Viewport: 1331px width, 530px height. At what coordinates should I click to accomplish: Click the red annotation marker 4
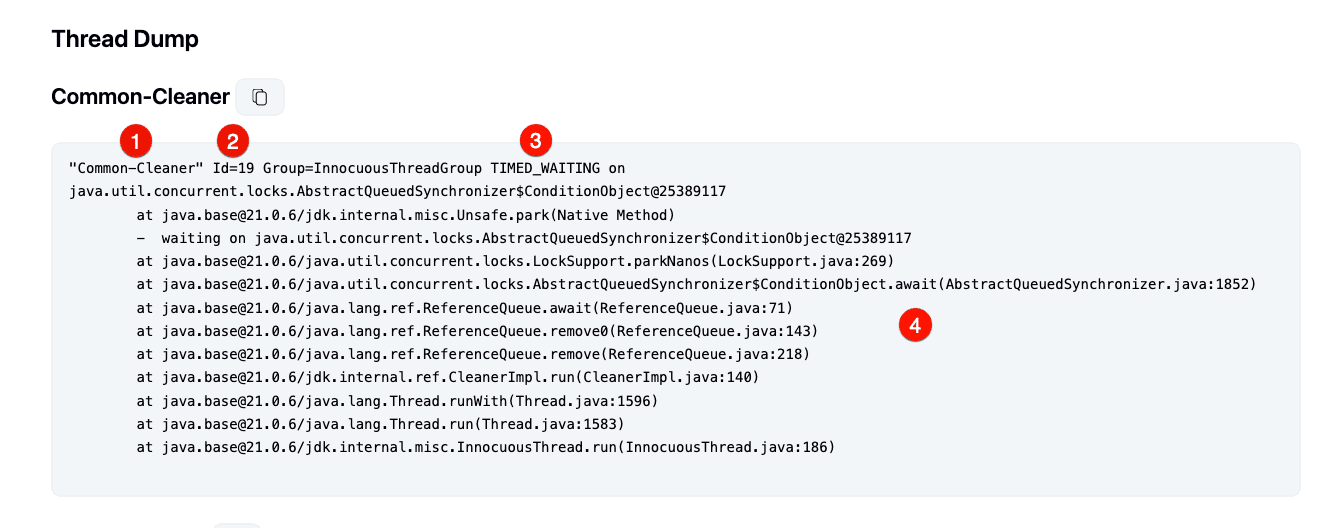click(914, 325)
